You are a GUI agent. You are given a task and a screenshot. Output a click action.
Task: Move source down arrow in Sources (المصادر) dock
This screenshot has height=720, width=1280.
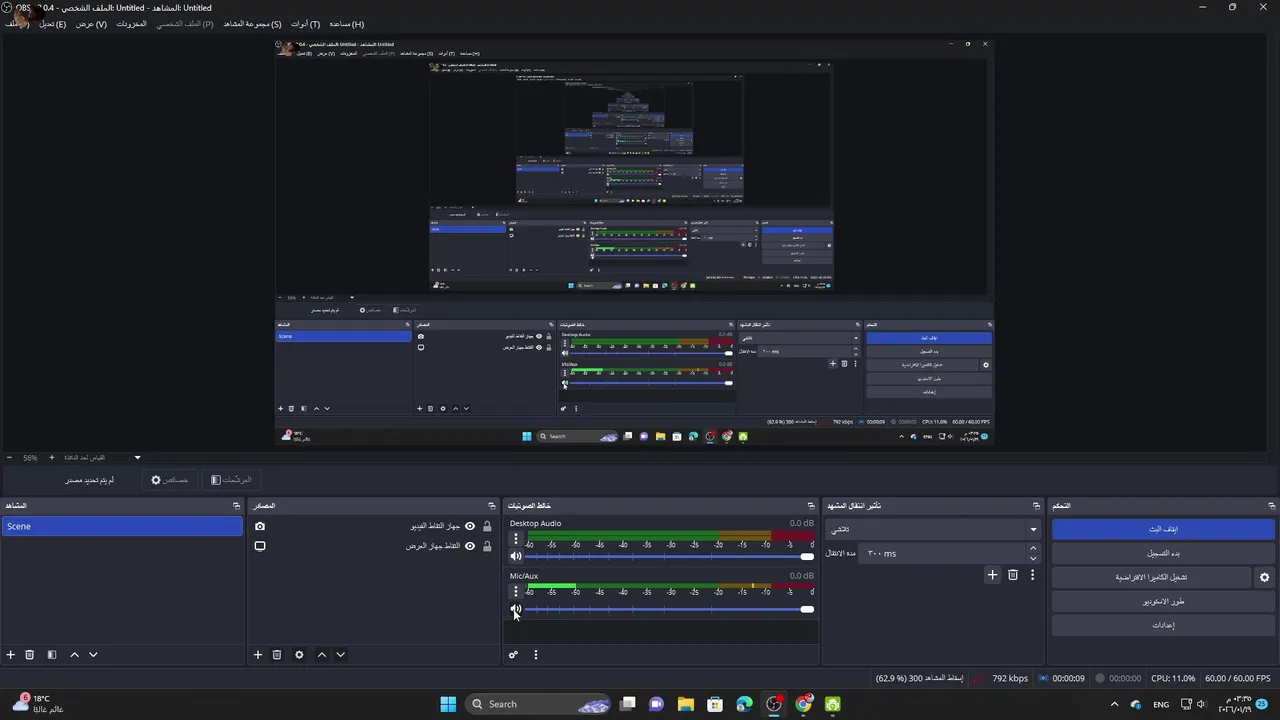coord(340,655)
